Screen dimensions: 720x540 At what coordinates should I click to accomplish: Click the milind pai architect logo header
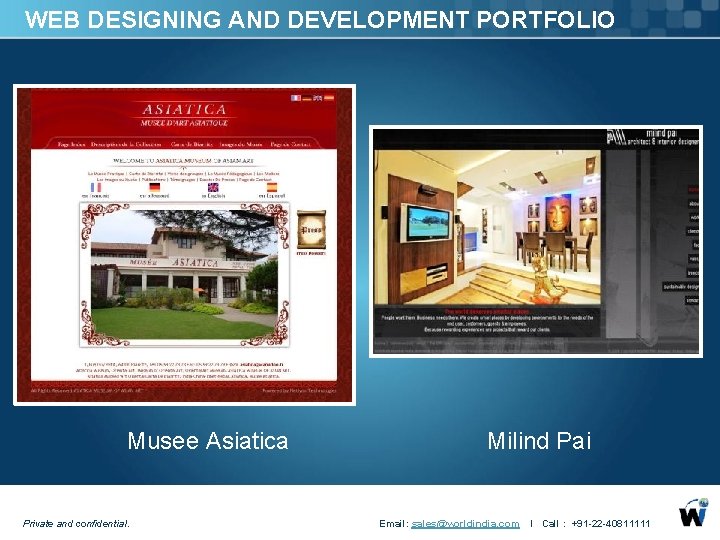click(652, 137)
